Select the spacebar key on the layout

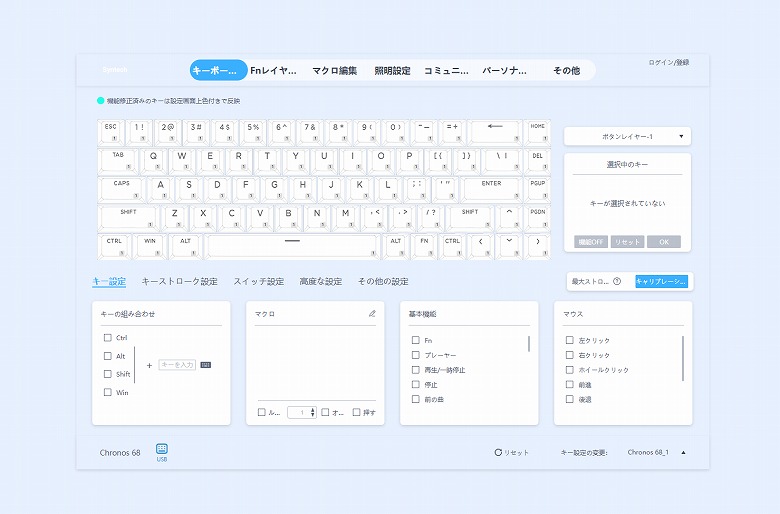292,246
